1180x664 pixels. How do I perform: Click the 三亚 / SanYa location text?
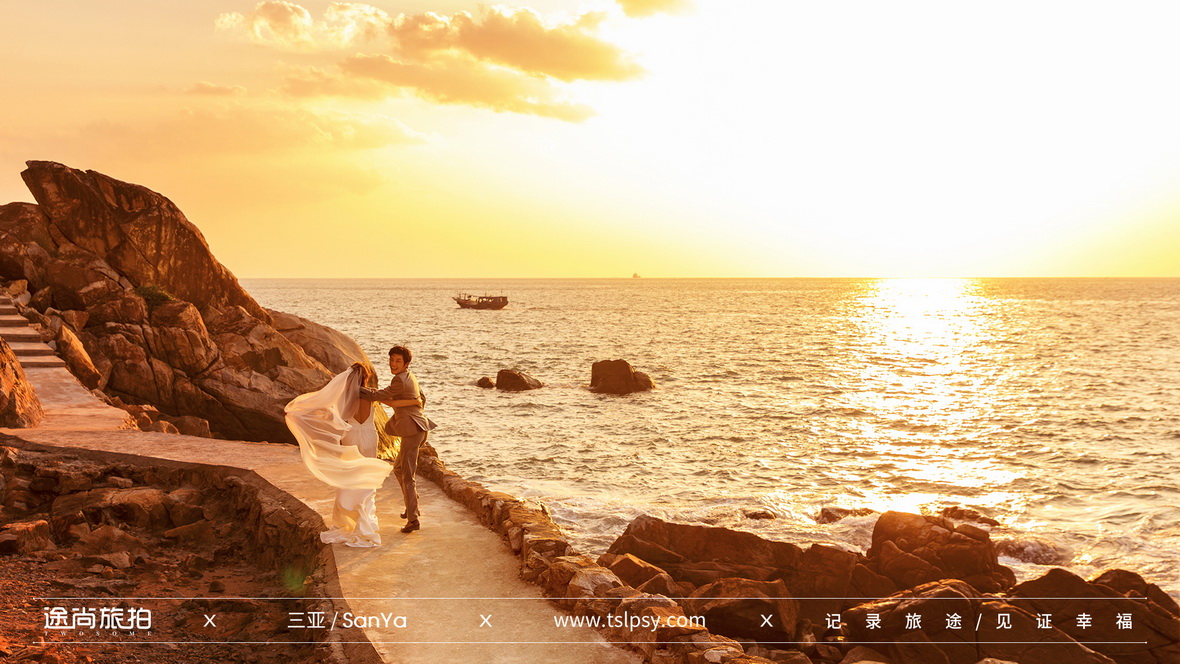pyautogui.click(x=347, y=620)
